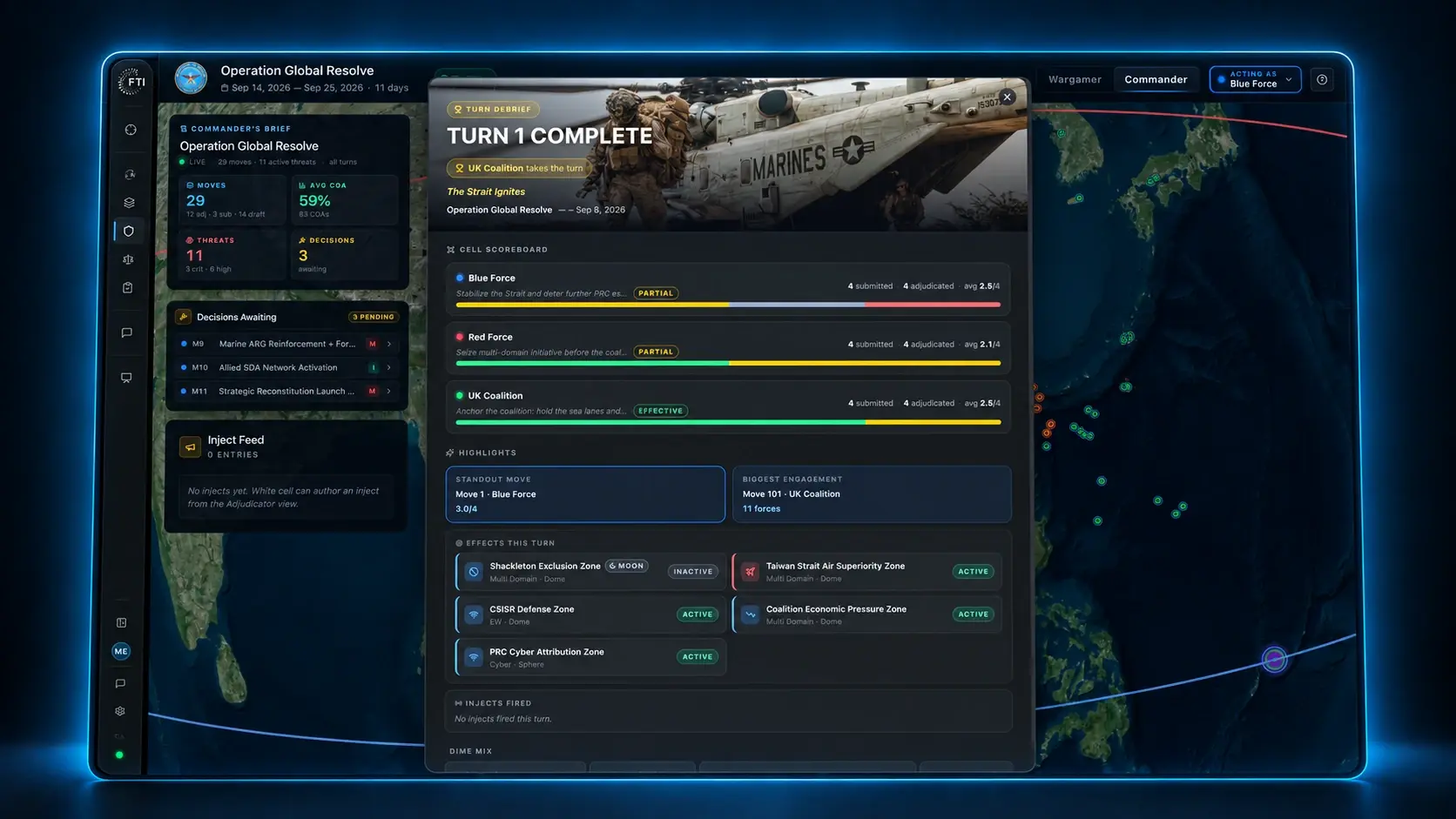Open the Moves 29 stat card
Viewport: 1456px width, 819px height.
coord(232,199)
